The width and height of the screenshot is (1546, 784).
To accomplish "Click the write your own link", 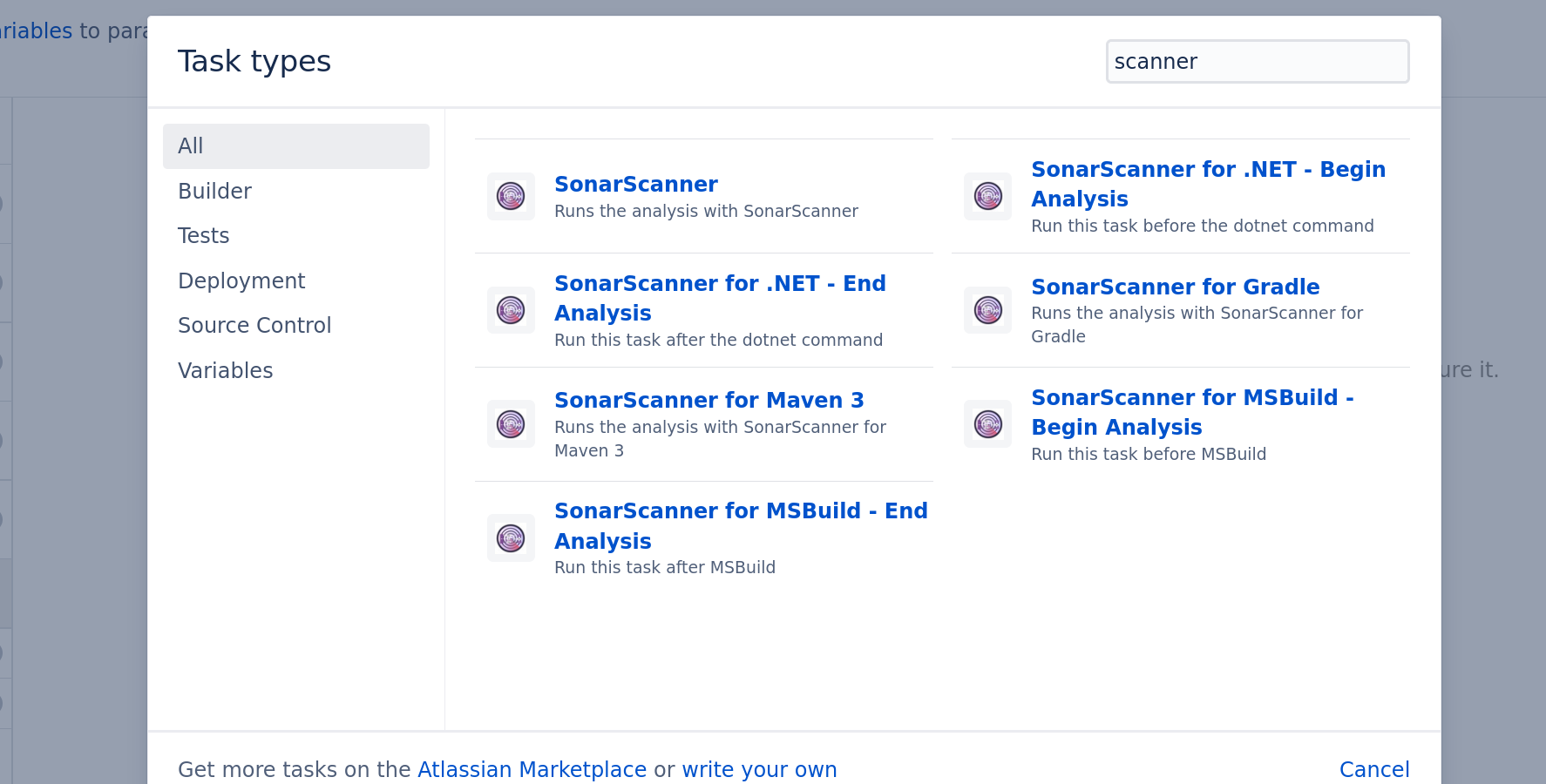I will pos(759,769).
